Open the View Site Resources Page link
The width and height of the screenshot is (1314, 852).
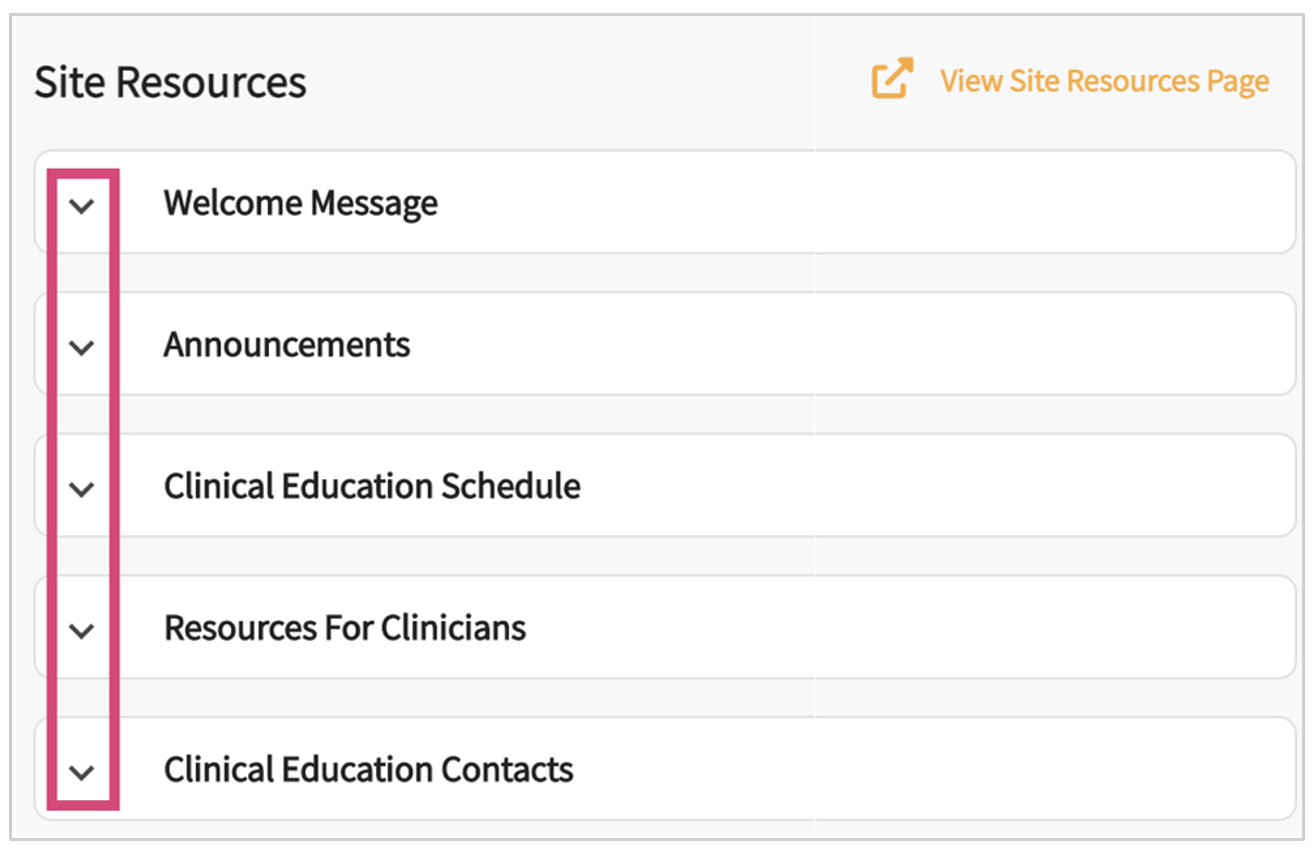coord(1104,81)
